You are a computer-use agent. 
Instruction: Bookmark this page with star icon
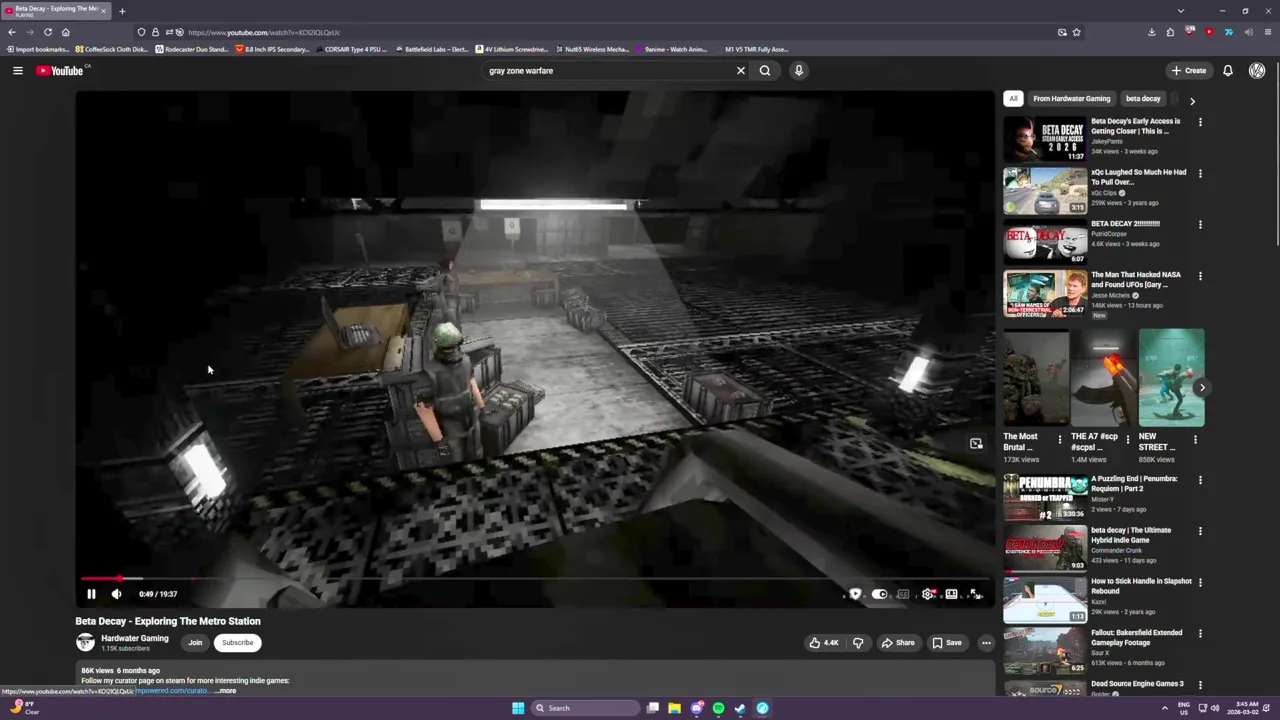tap(1076, 32)
